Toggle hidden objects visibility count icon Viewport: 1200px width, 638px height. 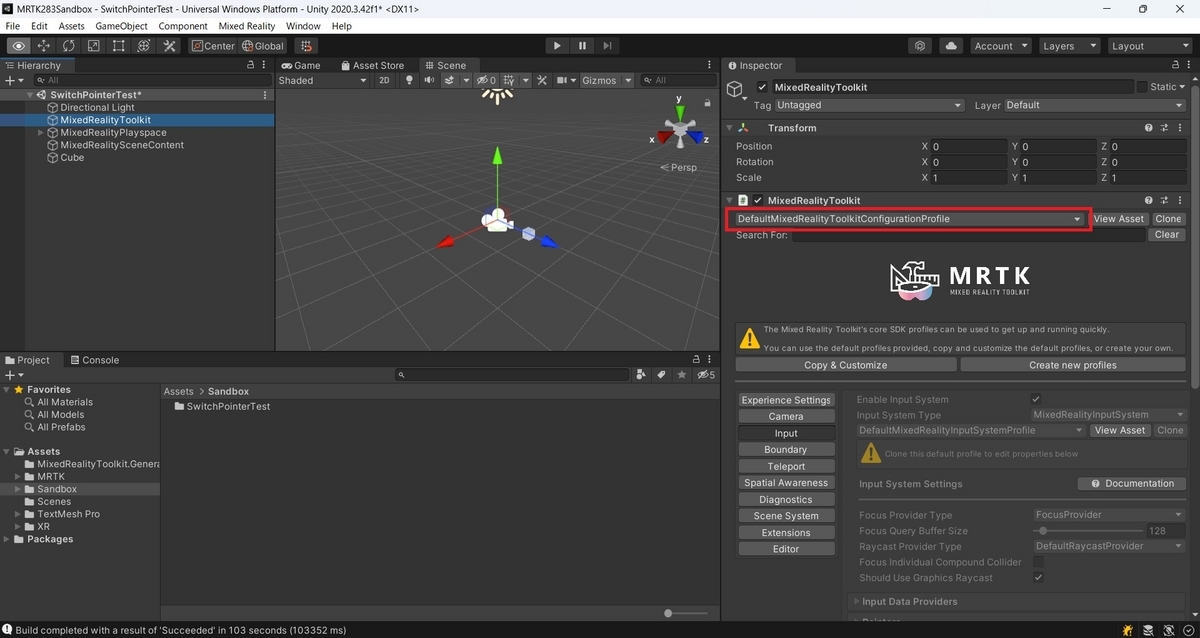click(486, 80)
